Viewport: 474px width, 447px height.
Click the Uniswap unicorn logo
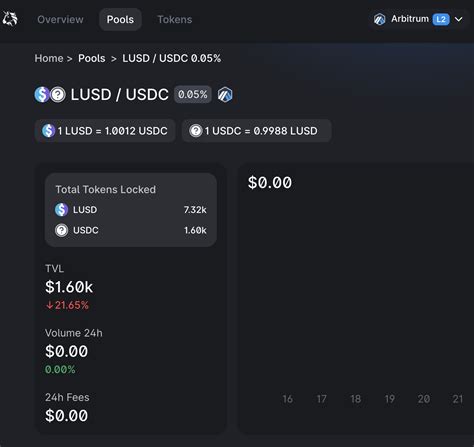click(x=10, y=19)
